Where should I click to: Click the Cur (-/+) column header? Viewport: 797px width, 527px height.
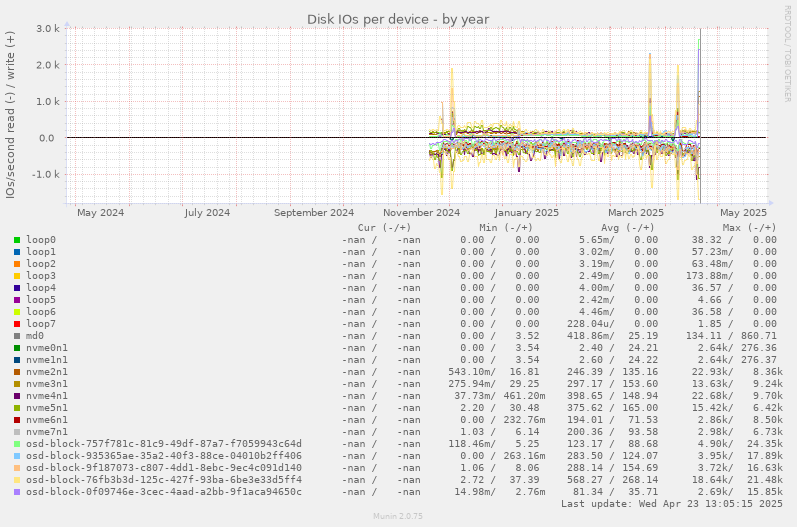pos(384,228)
